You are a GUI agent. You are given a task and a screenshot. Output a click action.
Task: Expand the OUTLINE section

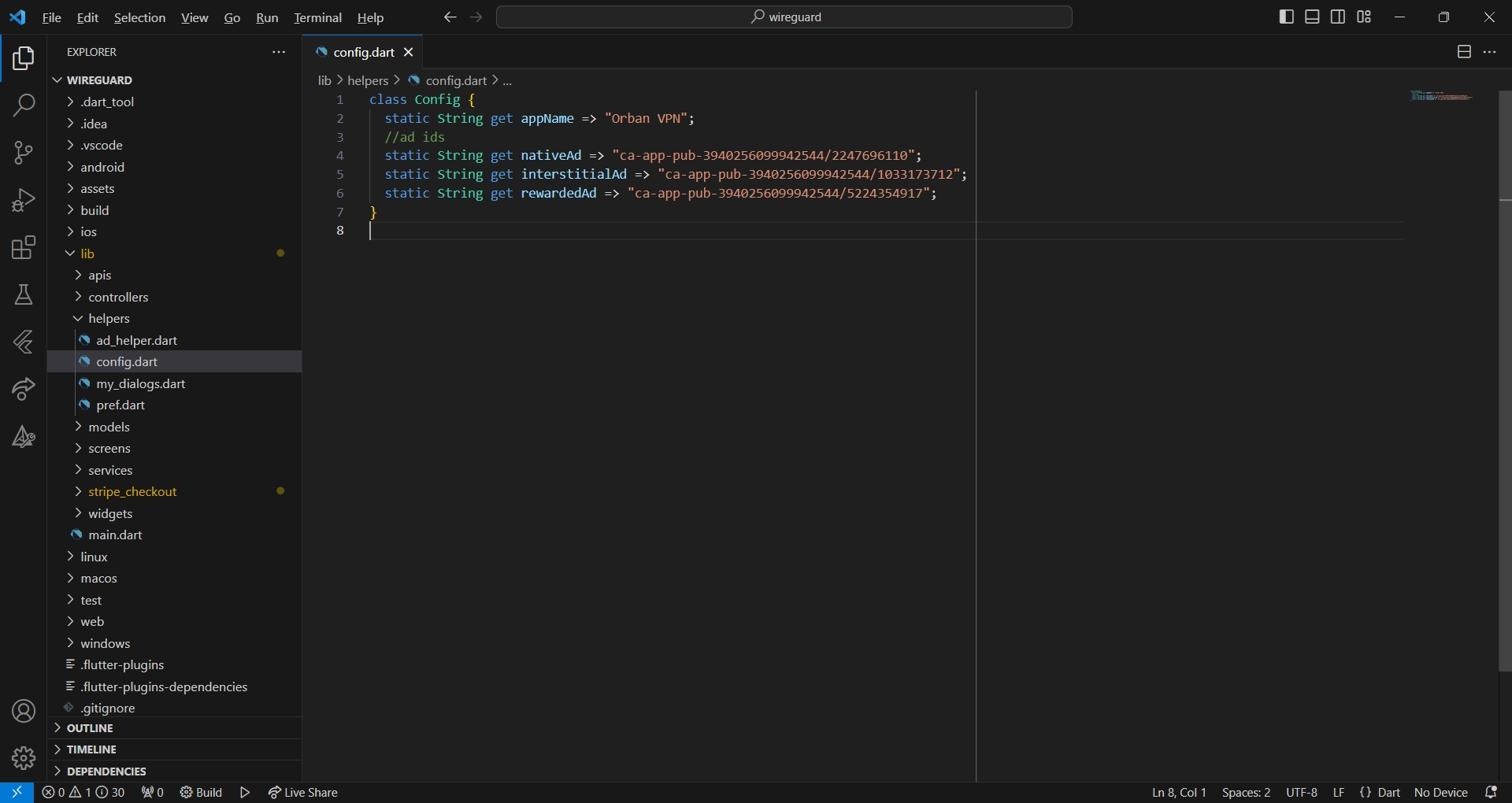click(x=90, y=728)
